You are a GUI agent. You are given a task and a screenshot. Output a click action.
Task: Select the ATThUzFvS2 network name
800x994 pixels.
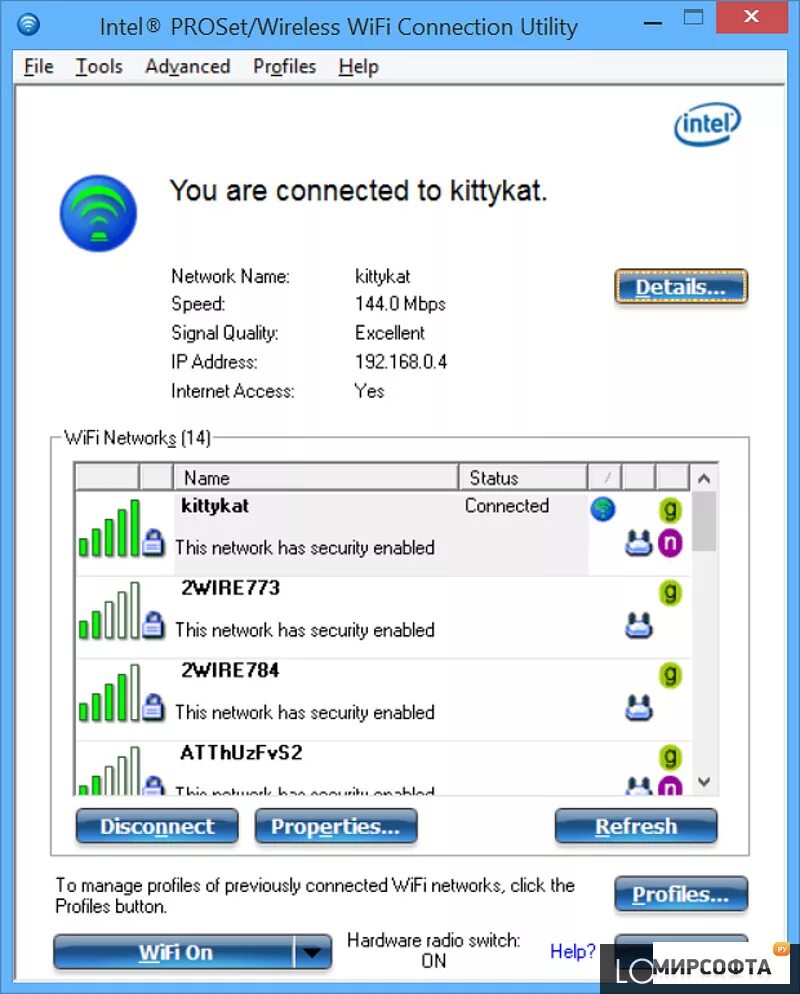tap(242, 752)
